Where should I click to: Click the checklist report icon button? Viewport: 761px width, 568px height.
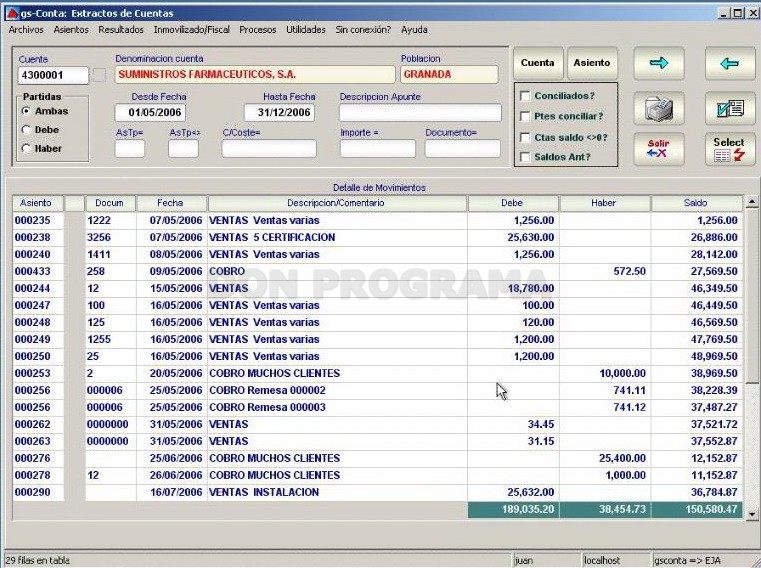coord(729,108)
